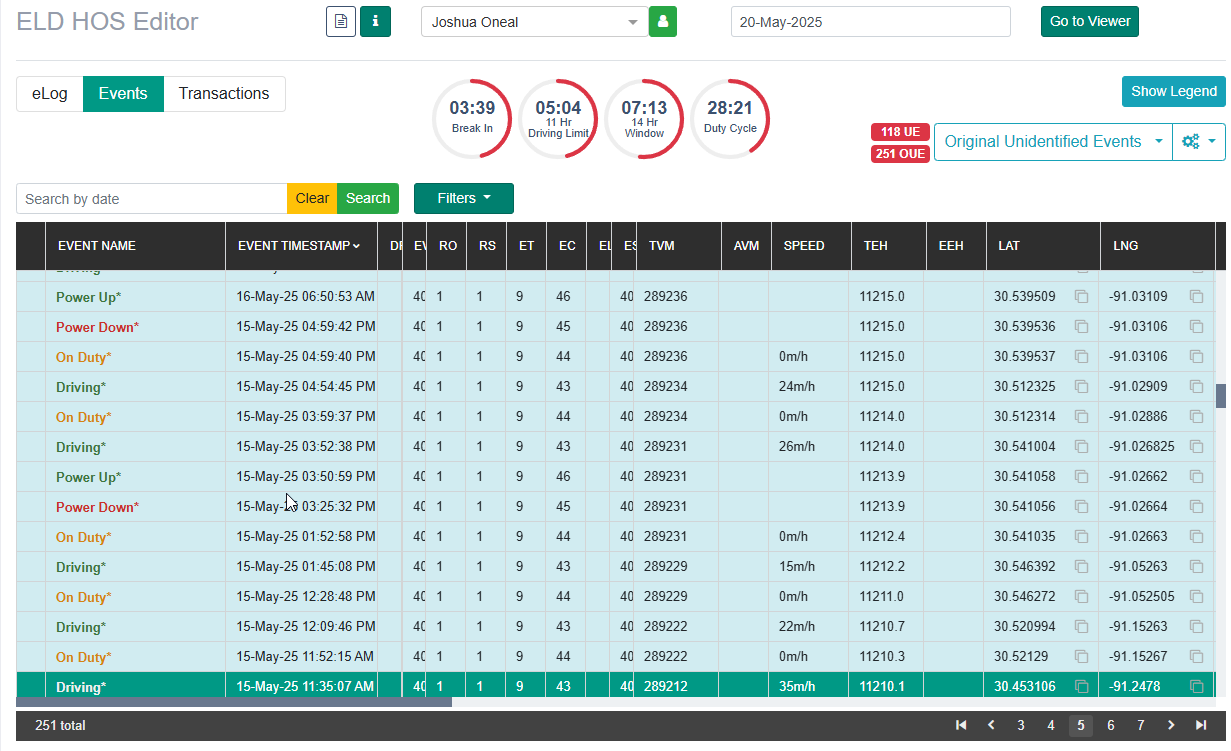The image size is (1231, 751).
Task: Switch to the eLog tab
Action: click(50, 94)
